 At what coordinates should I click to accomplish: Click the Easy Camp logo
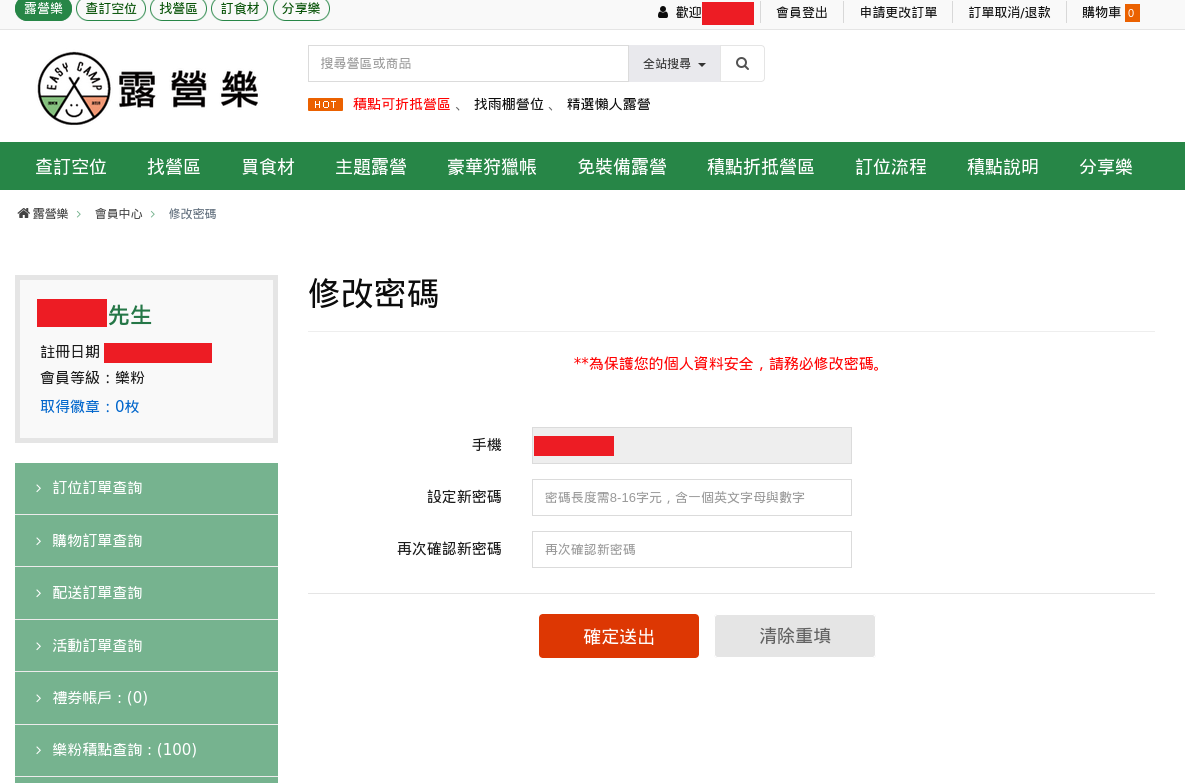148,88
